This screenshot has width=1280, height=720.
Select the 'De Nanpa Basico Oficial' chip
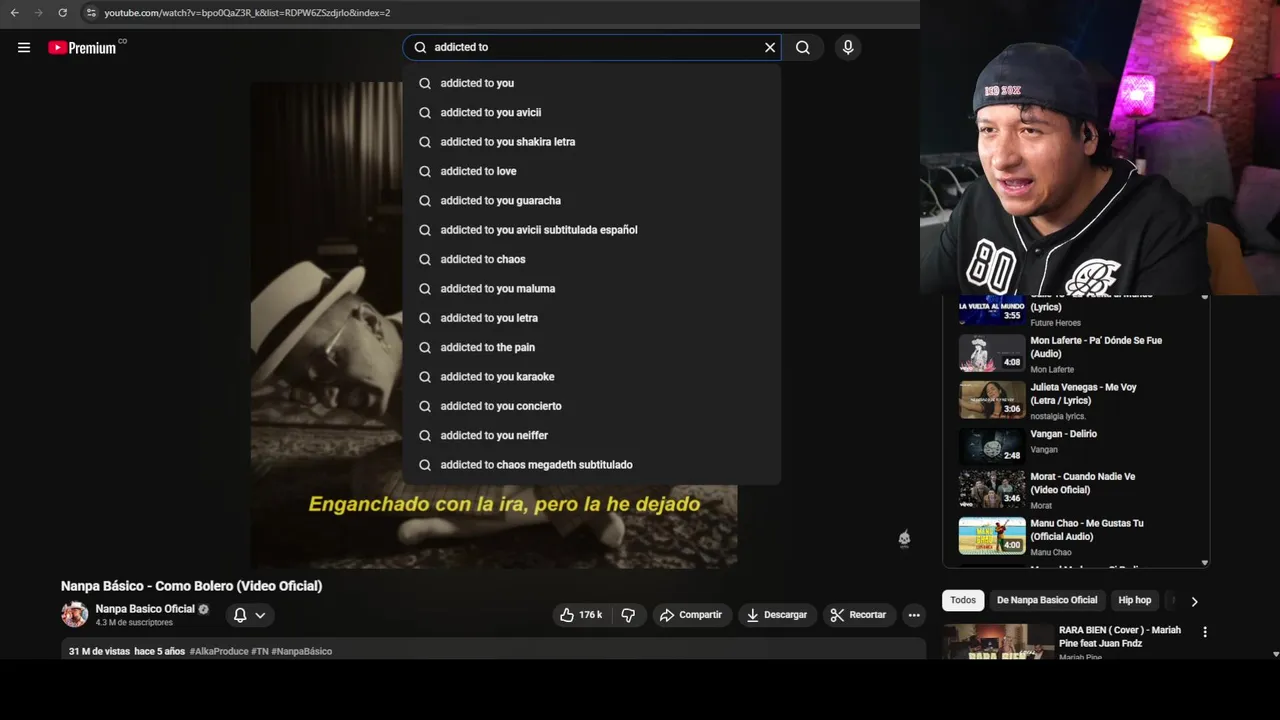[x=1047, y=600]
